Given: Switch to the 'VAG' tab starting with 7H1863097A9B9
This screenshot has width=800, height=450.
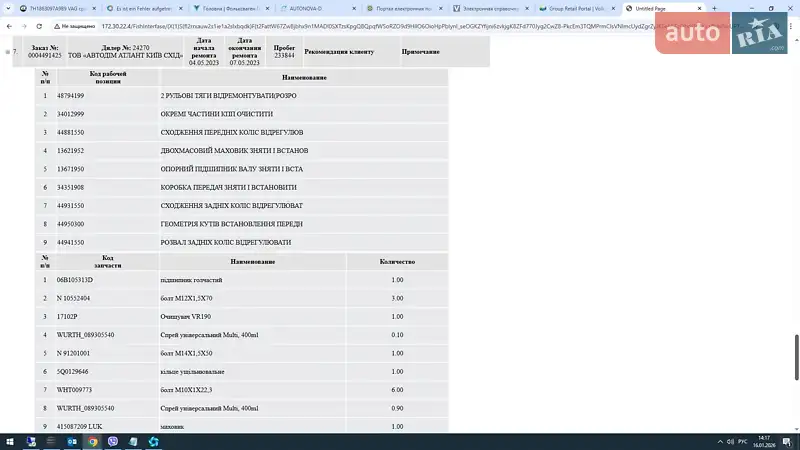Looking at the screenshot, I should pos(57,9).
